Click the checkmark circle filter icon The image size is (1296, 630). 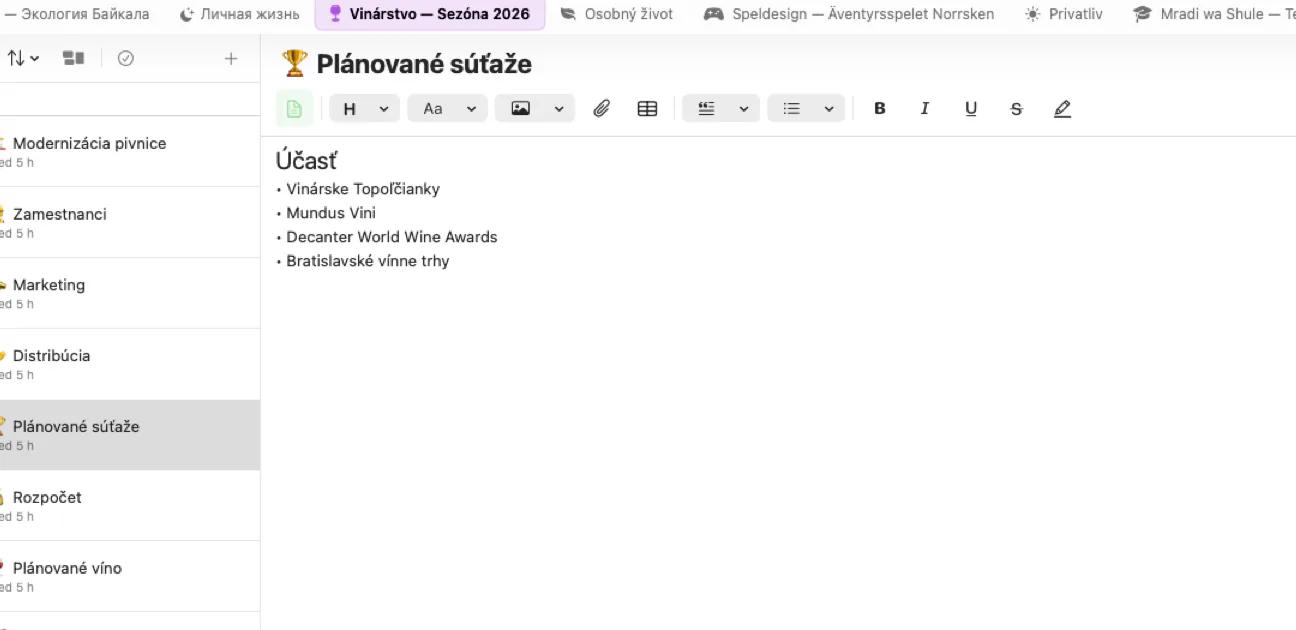click(x=125, y=58)
